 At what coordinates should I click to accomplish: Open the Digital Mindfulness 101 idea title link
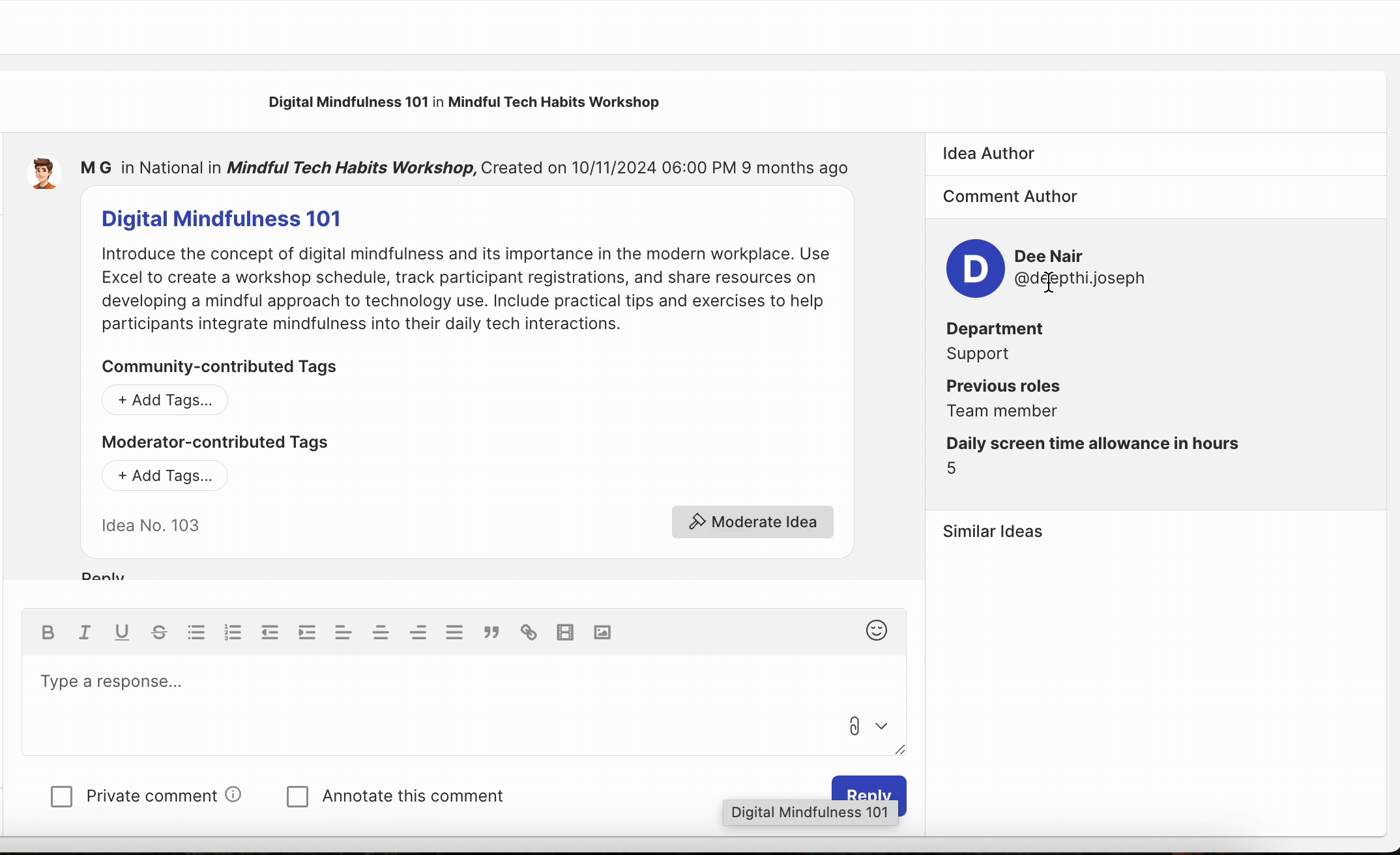tap(221, 219)
